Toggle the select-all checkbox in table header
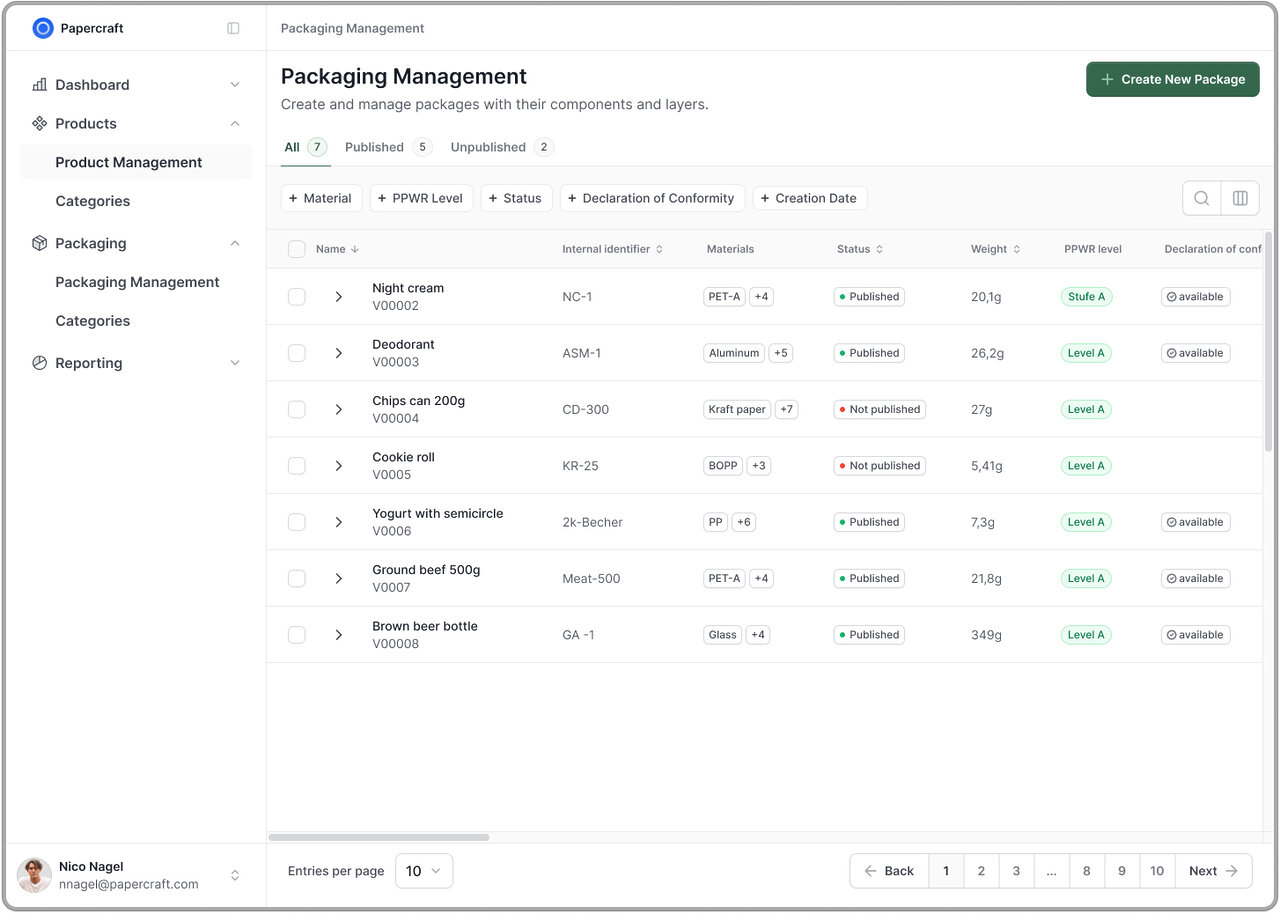This screenshot has height=914, width=1280. tap(297, 249)
